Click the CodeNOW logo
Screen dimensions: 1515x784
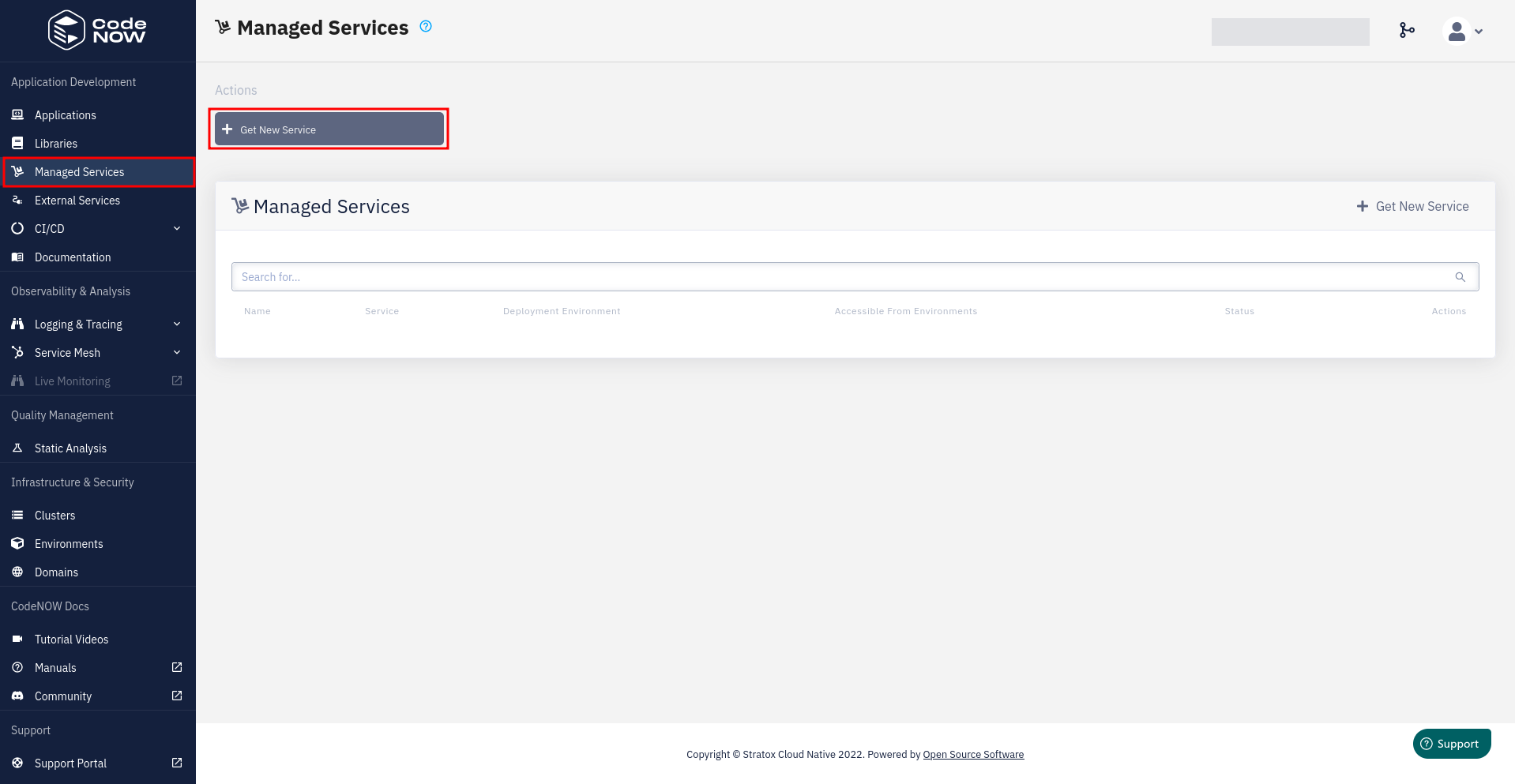coord(97,30)
